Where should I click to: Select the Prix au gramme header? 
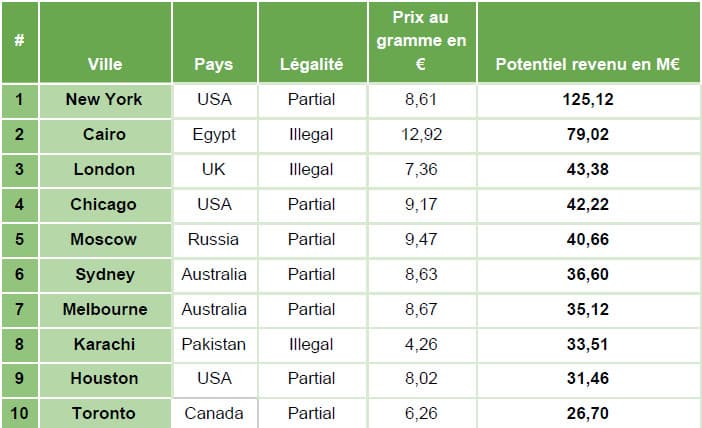(421, 40)
